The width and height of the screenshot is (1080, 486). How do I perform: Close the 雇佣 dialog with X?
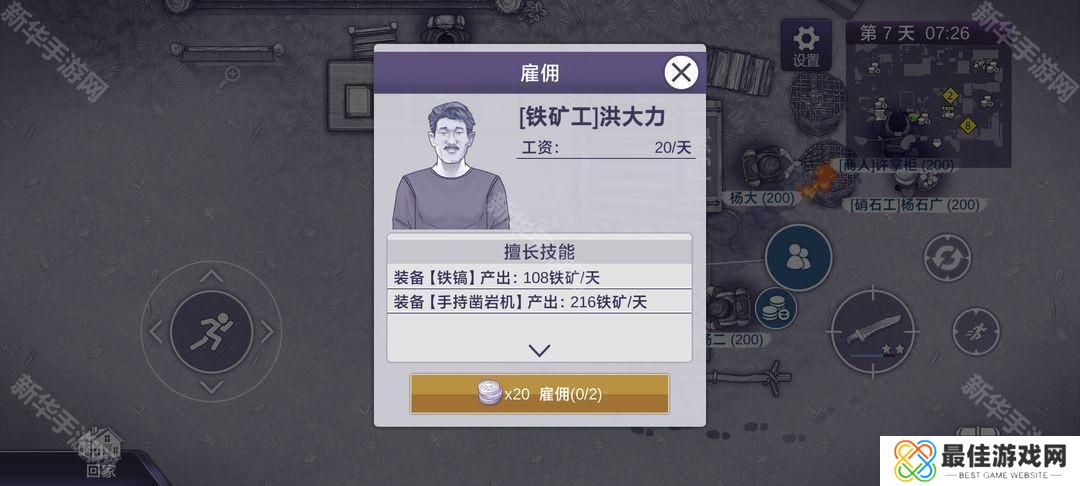[x=681, y=72]
